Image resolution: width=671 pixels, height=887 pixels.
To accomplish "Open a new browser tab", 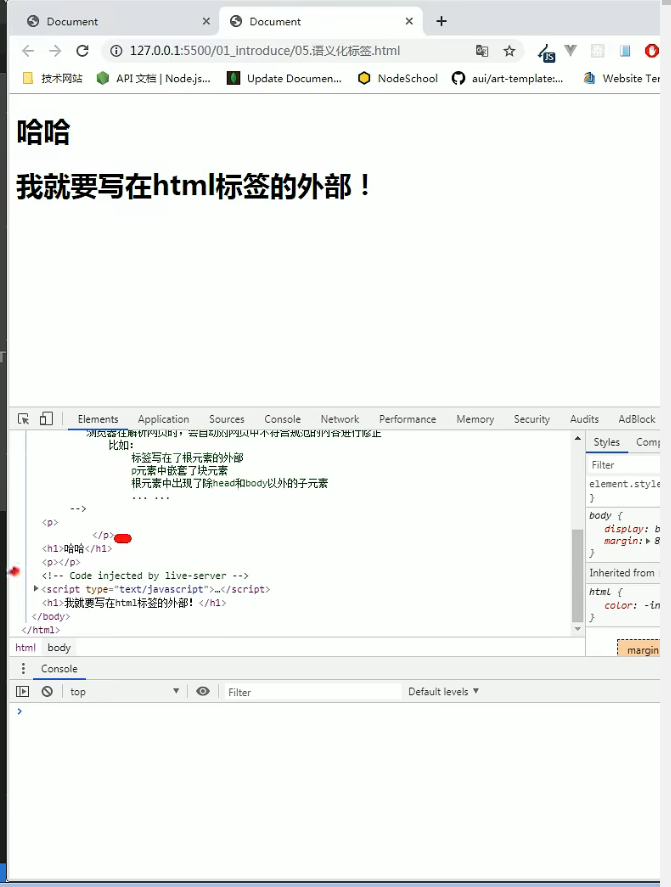I will (441, 21).
